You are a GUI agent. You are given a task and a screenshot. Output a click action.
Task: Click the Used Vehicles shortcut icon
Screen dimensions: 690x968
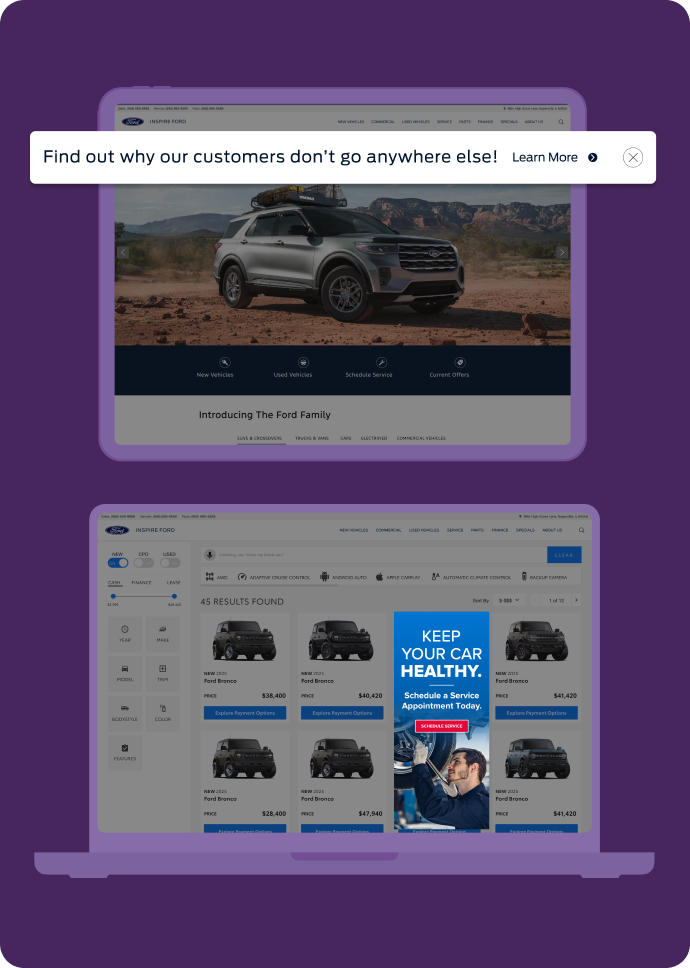pyautogui.click(x=303, y=362)
